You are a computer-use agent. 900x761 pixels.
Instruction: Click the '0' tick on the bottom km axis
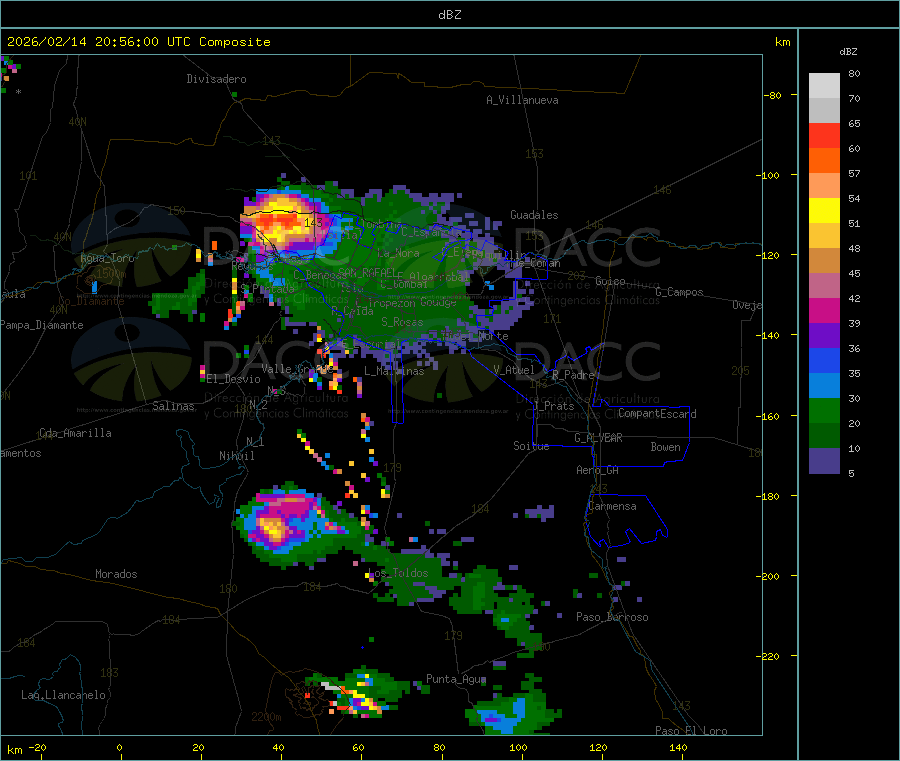(x=119, y=747)
